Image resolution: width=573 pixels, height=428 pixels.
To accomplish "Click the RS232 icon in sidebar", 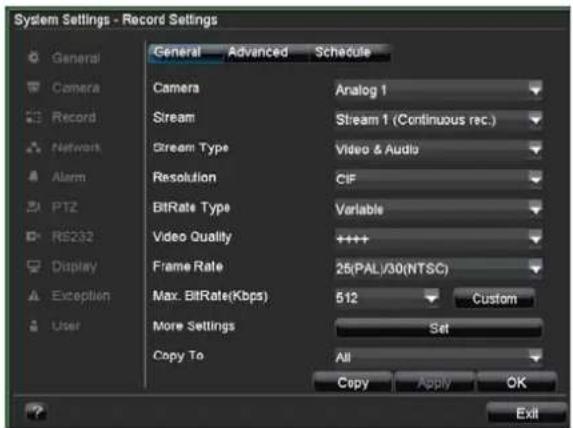I will point(34,237).
